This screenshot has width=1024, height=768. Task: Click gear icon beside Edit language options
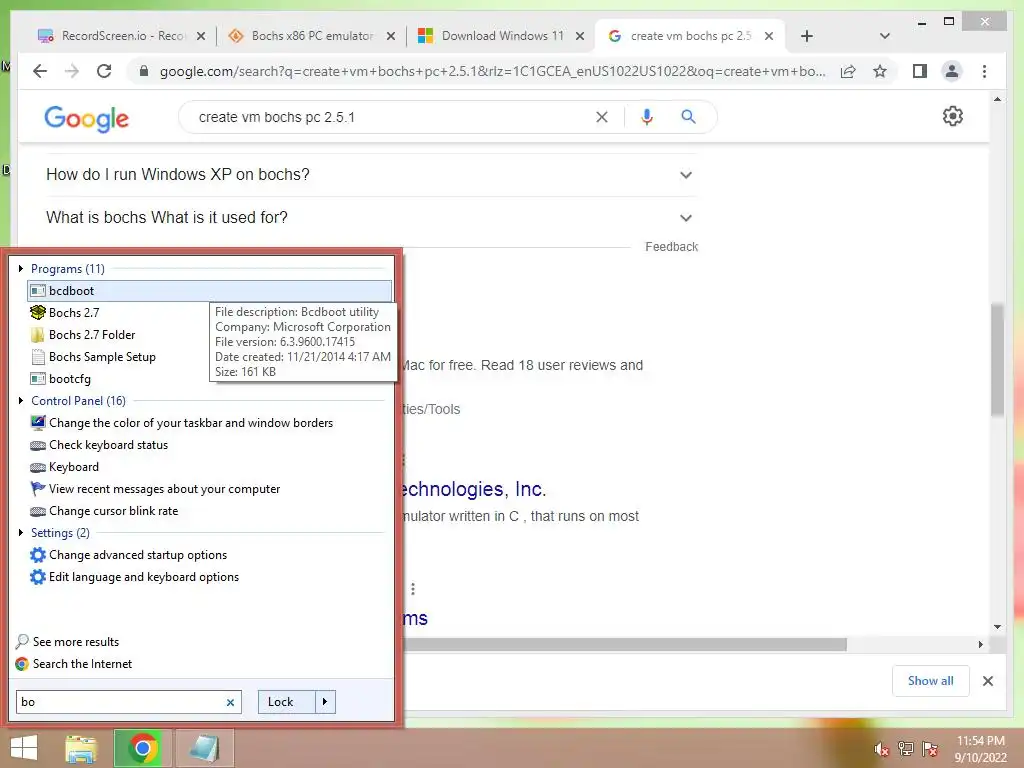pos(38,577)
